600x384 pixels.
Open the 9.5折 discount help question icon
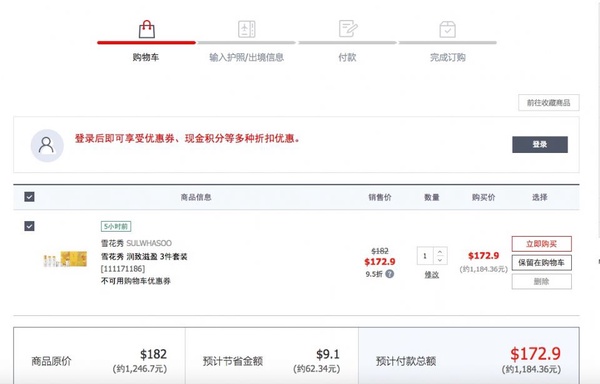point(390,274)
